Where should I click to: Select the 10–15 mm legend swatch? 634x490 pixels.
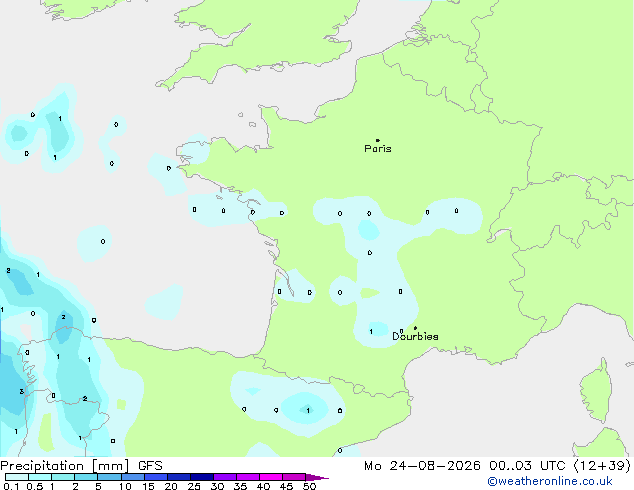(133, 477)
